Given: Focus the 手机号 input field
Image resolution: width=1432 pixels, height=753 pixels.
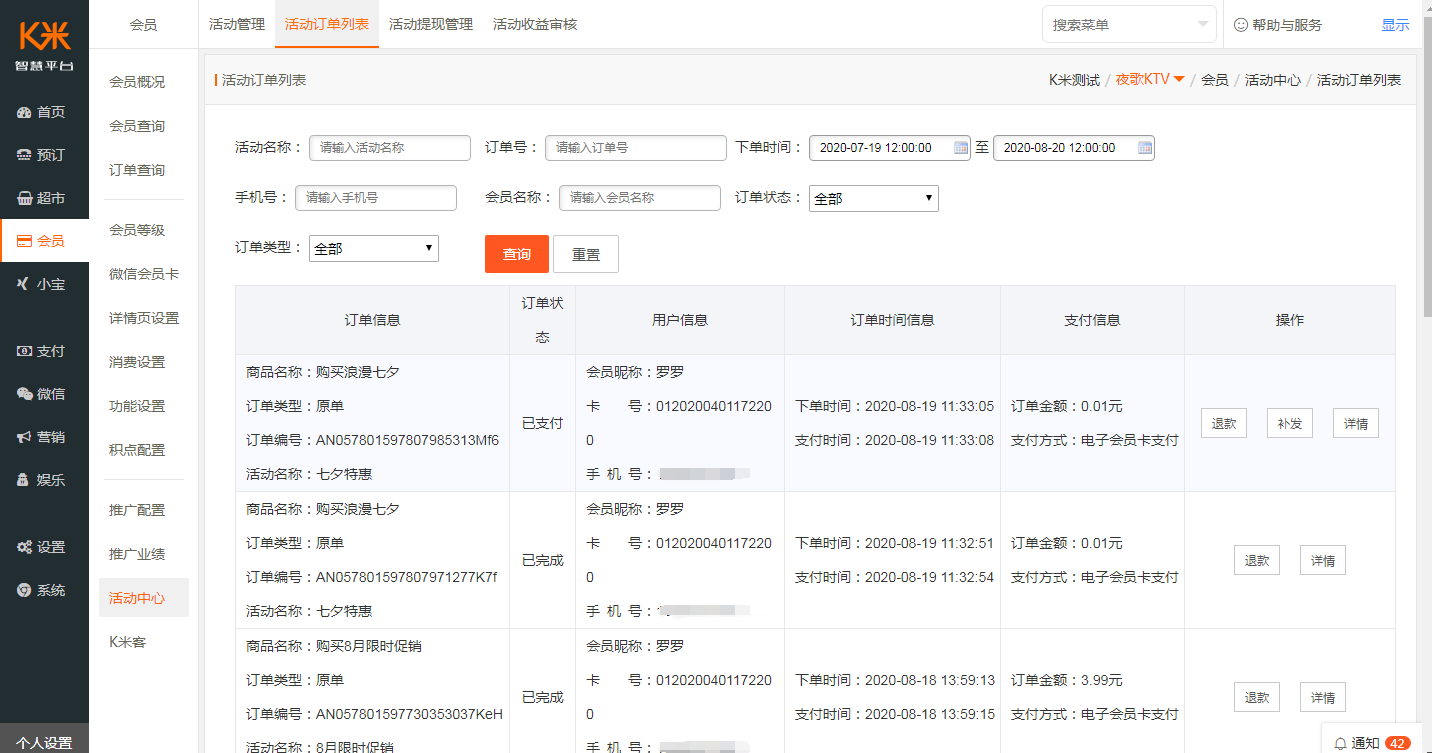Looking at the screenshot, I should tap(376, 198).
